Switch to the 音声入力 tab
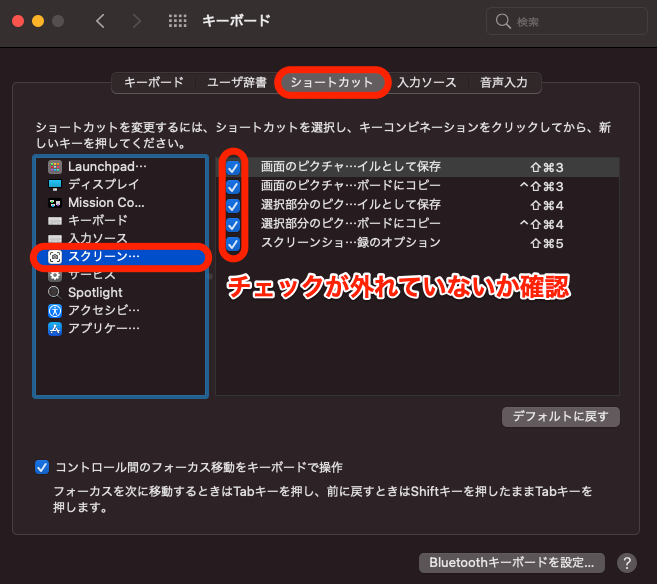 tap(503, 82)
